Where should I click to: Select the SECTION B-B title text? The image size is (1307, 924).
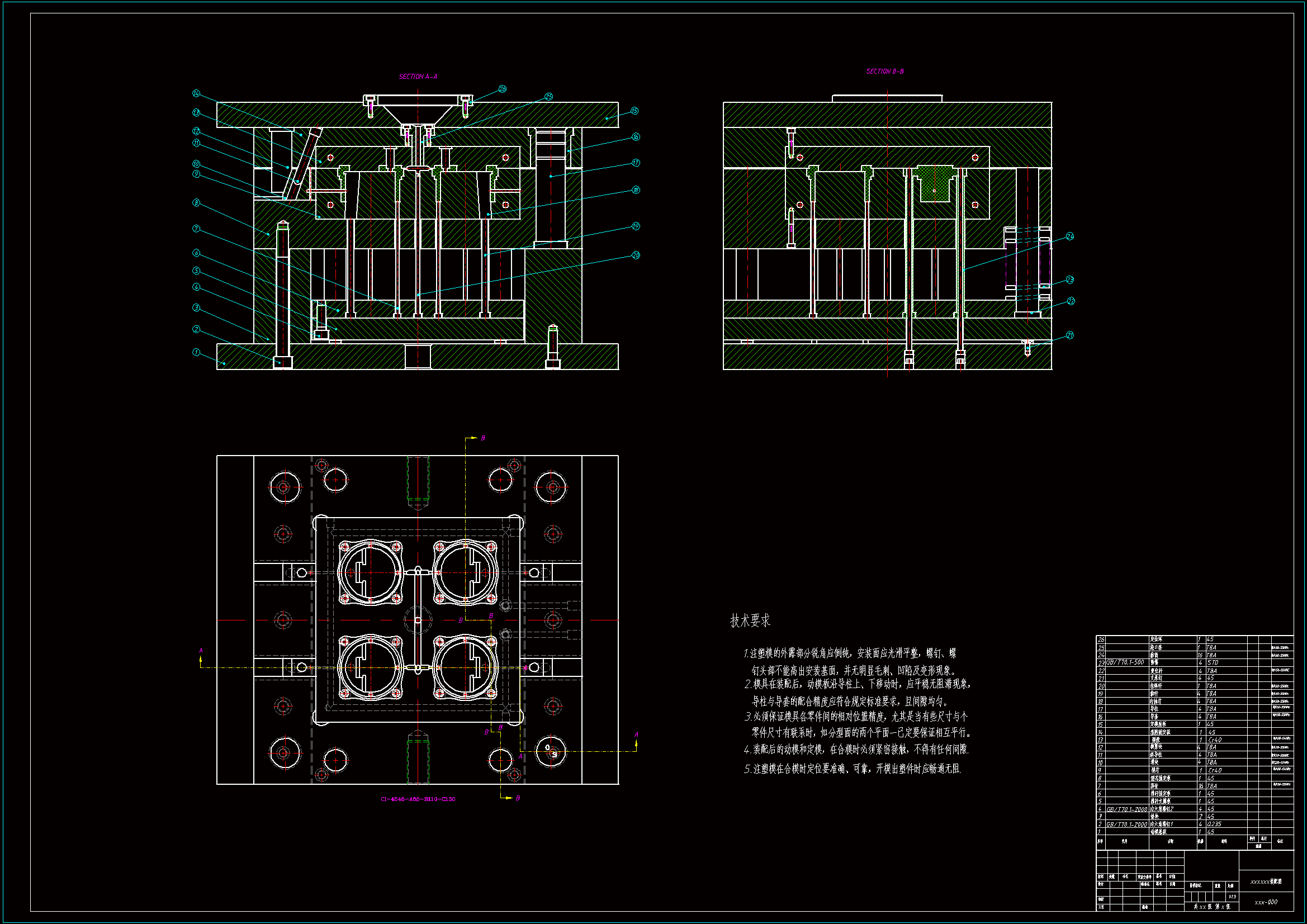(884, 72)
